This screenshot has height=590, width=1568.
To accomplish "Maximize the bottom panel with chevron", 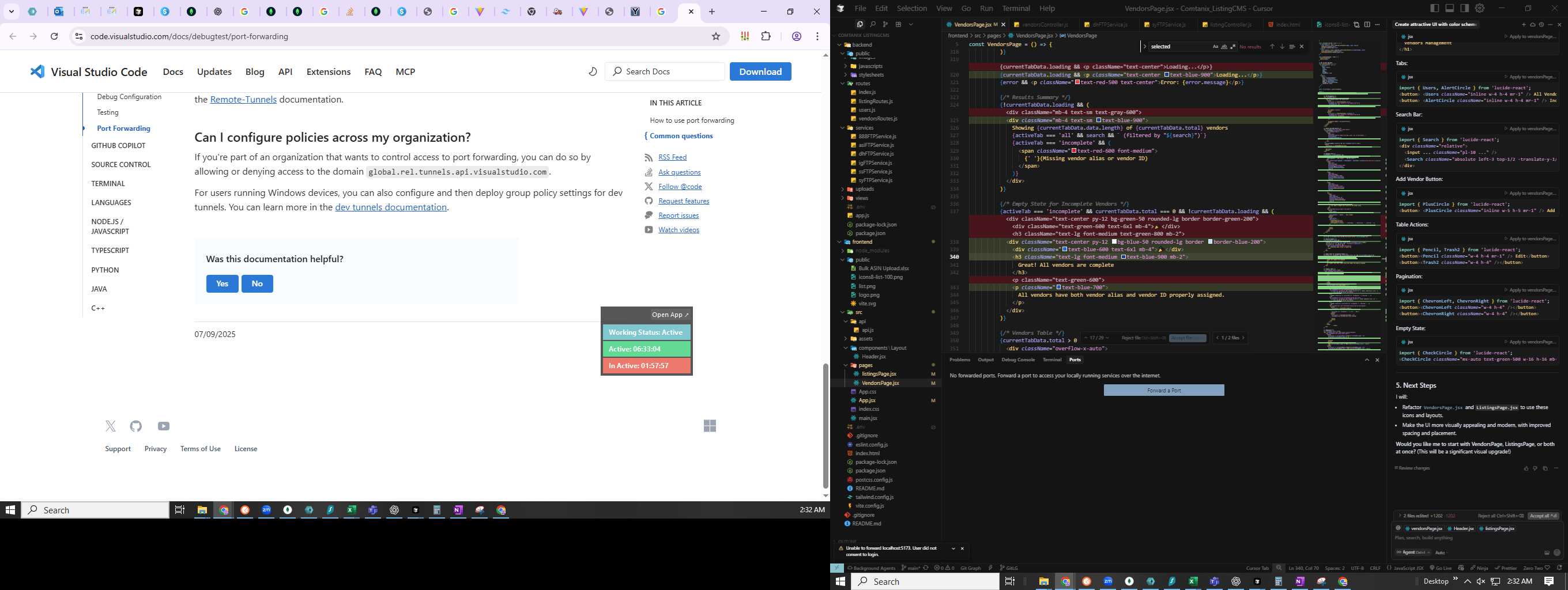I will (x=1366, y=360).
